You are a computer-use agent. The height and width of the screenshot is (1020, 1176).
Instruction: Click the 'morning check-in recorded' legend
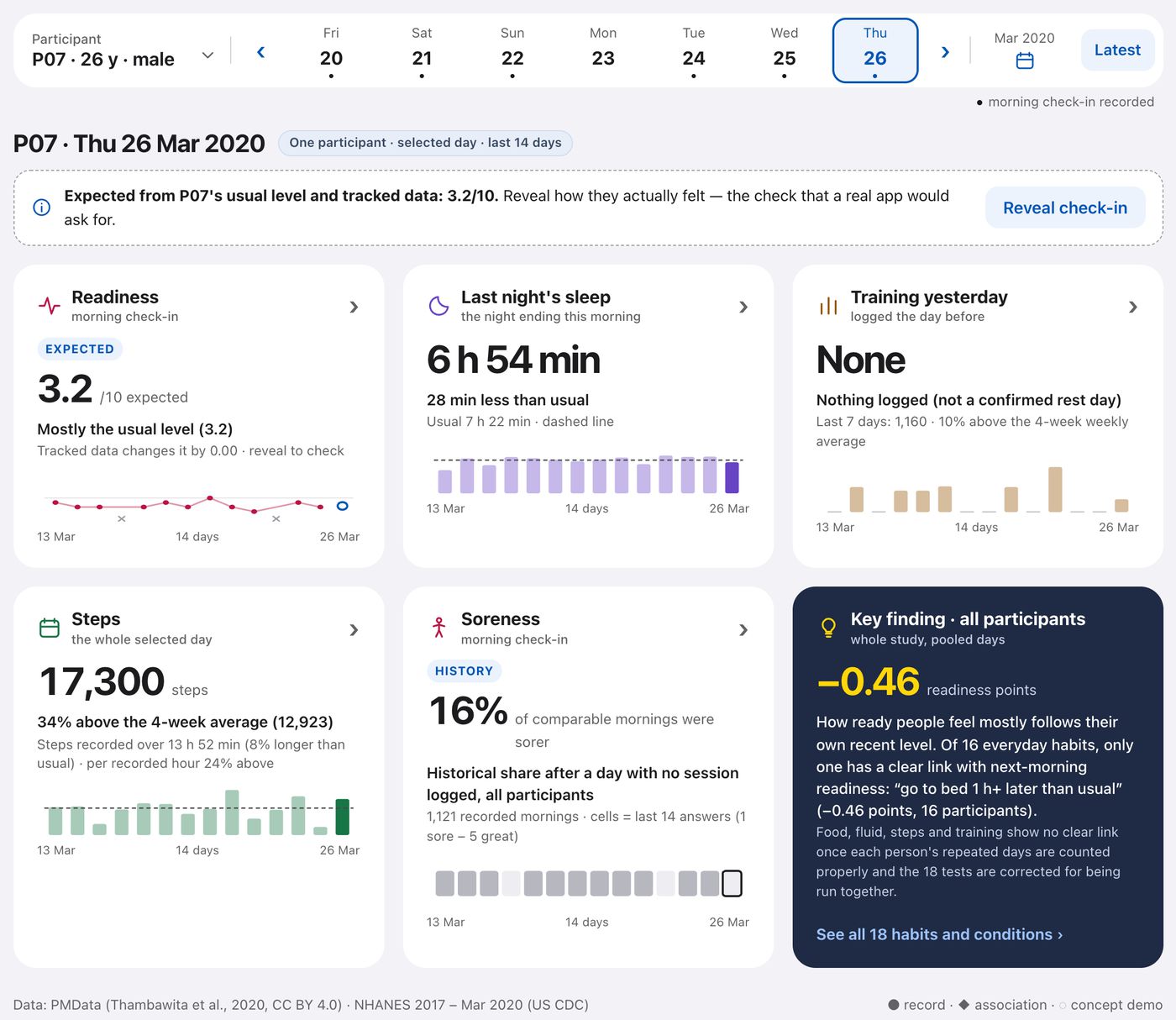point(1065,102)
